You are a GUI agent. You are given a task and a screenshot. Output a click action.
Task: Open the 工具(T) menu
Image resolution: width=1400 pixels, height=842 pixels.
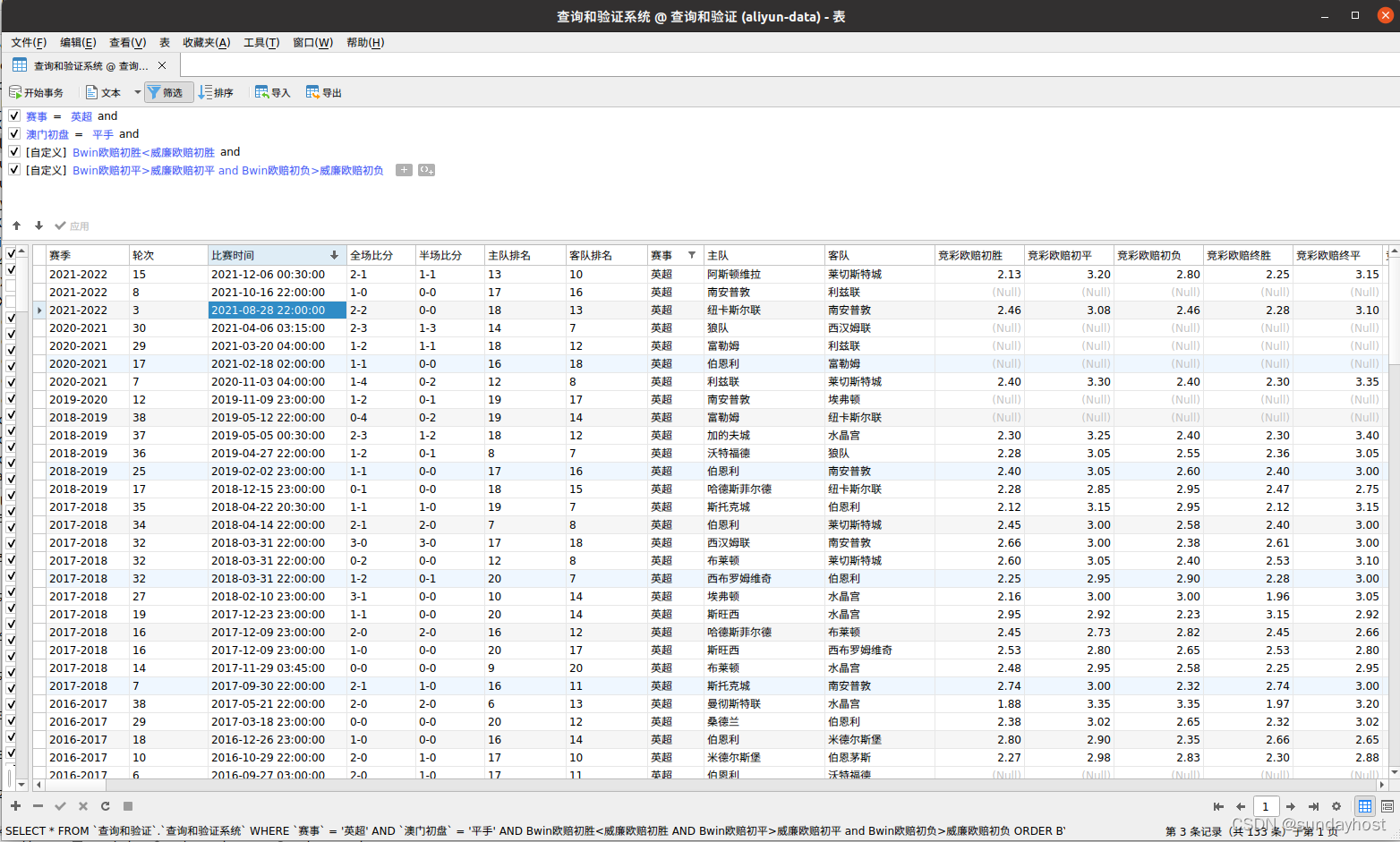tap(261, 42)
